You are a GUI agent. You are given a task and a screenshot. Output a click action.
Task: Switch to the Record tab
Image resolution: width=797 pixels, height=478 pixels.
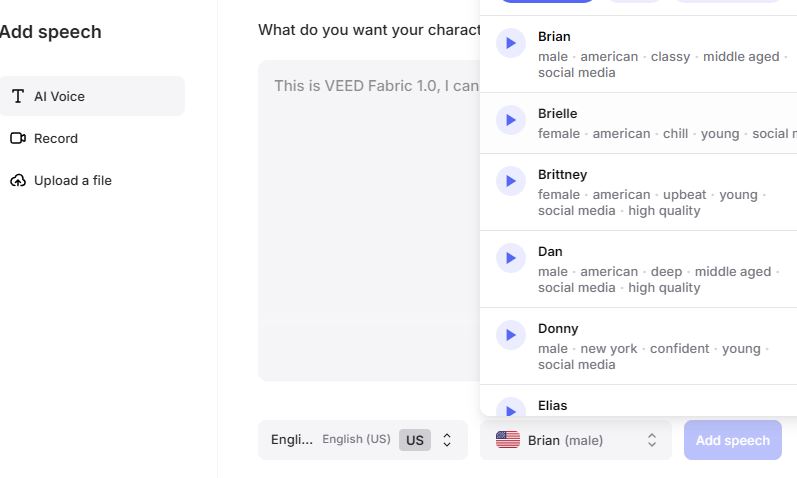click(56, 138)
